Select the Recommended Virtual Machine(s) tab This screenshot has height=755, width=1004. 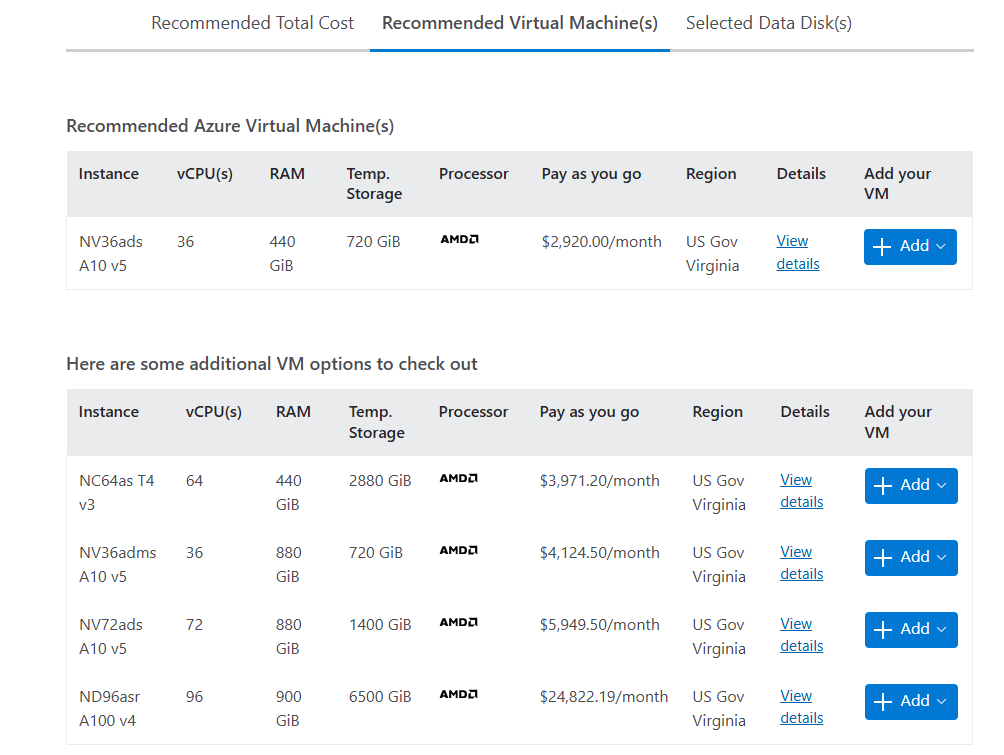click(x=519, y=22)
